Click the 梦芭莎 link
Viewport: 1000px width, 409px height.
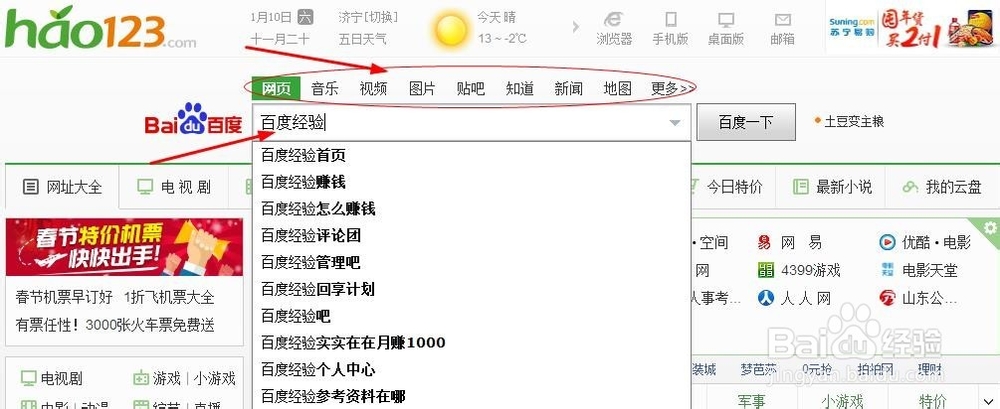758,369
